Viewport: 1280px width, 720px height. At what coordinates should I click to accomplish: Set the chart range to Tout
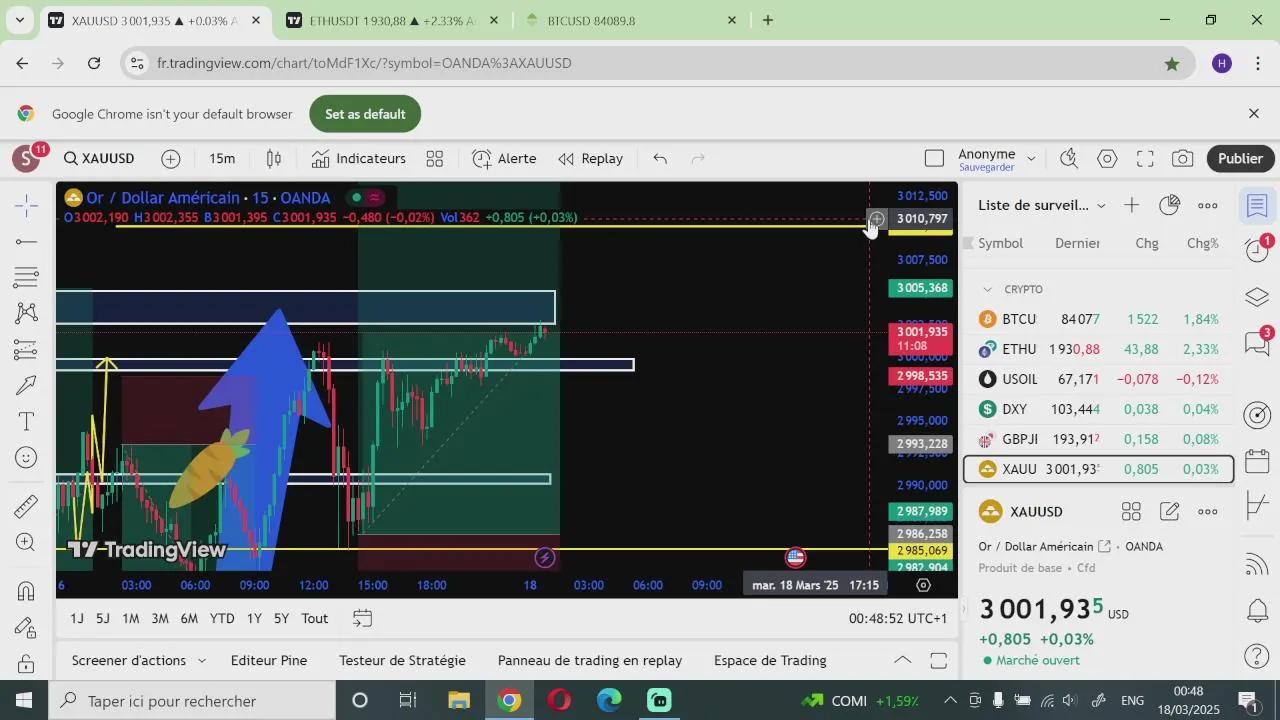click(x=315, y=619)
